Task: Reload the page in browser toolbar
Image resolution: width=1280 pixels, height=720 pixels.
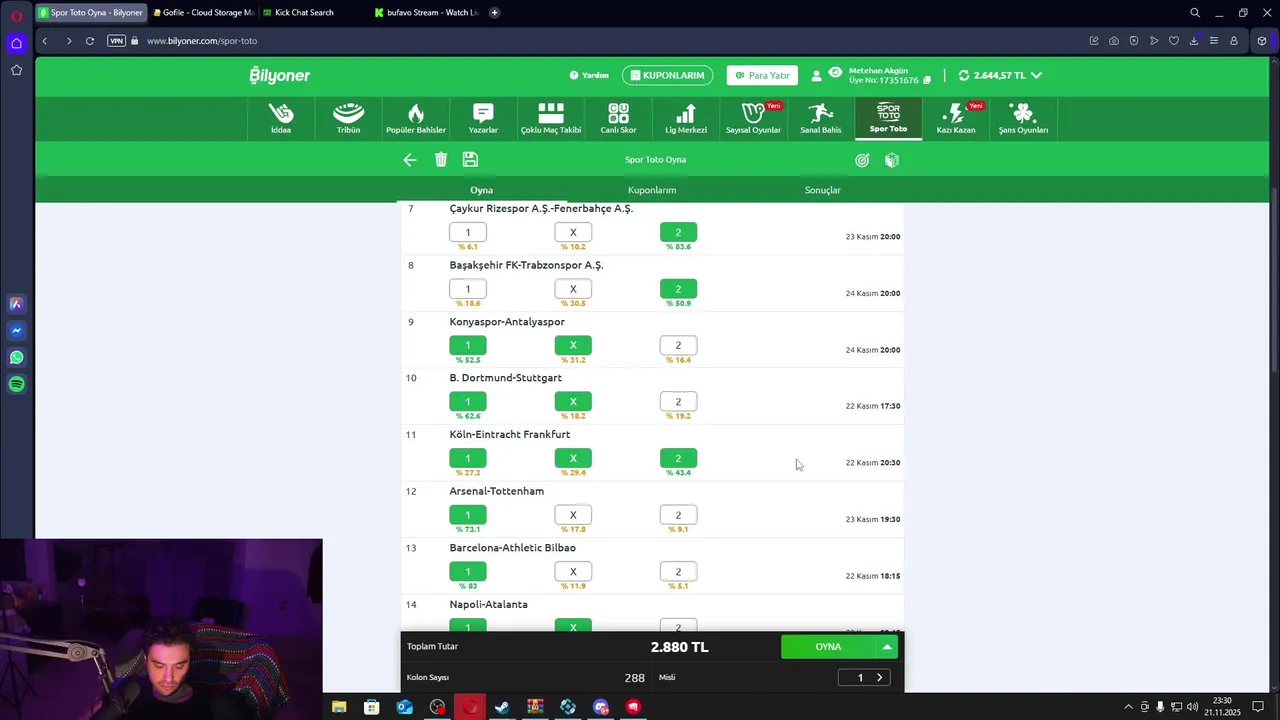Action: [x=90, y=41]
